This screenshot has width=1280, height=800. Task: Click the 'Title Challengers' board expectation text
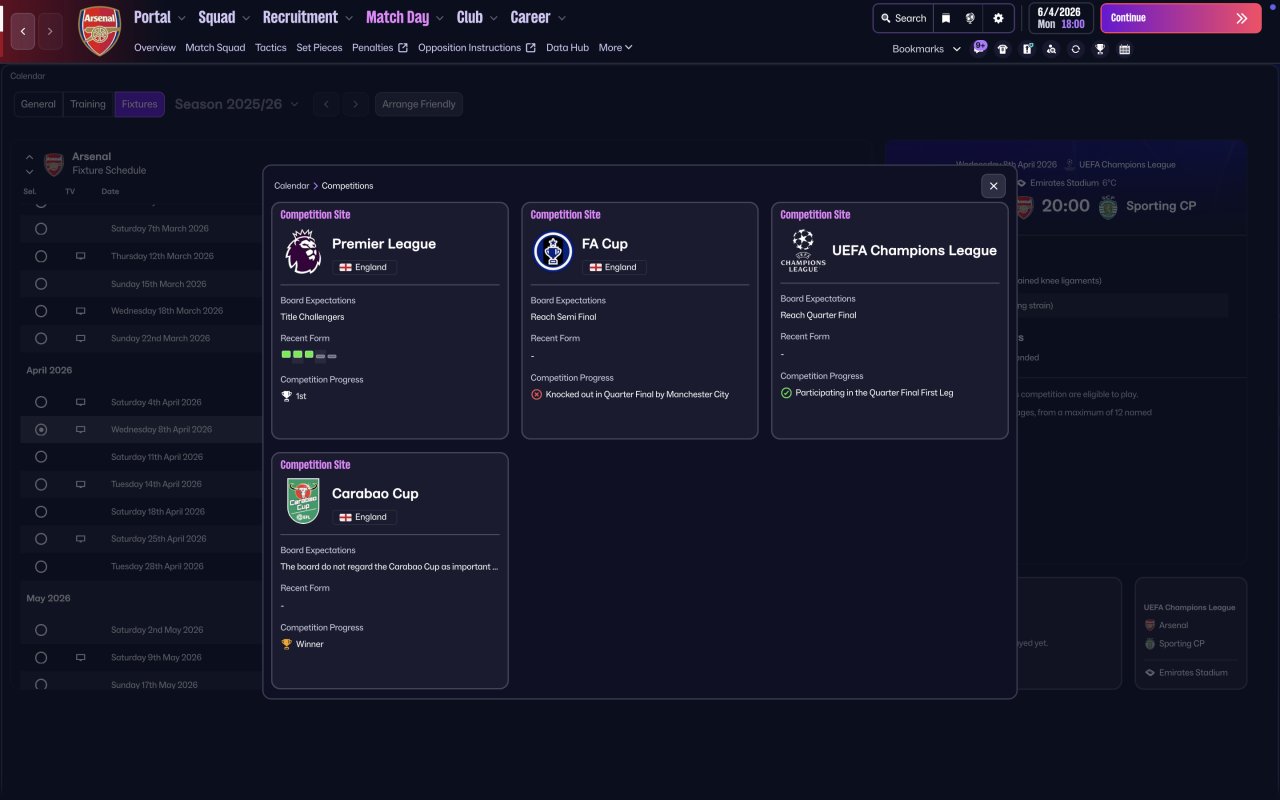tap(312, 317)
